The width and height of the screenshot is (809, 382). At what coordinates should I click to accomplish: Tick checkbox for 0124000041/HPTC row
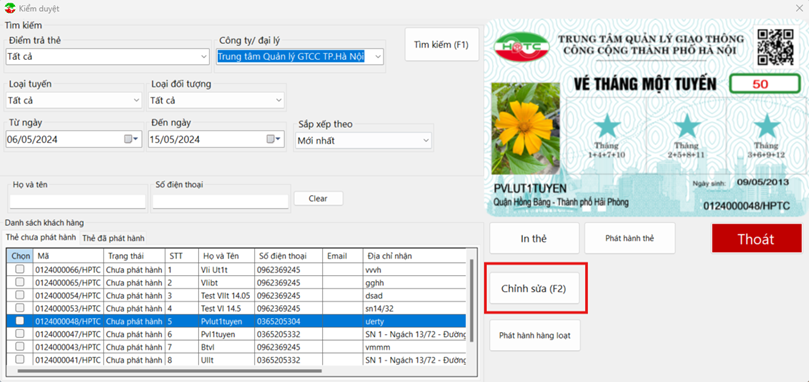pos(20,359)
